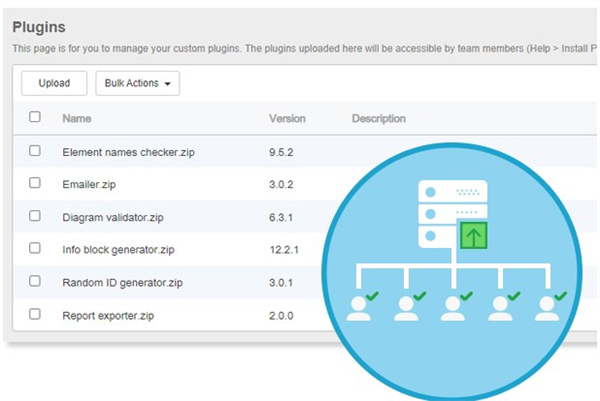Image resolution: width=600 pixels, height=401 pixels.
Task: Toggle the select-all checkbox in header
Action: 35,117
